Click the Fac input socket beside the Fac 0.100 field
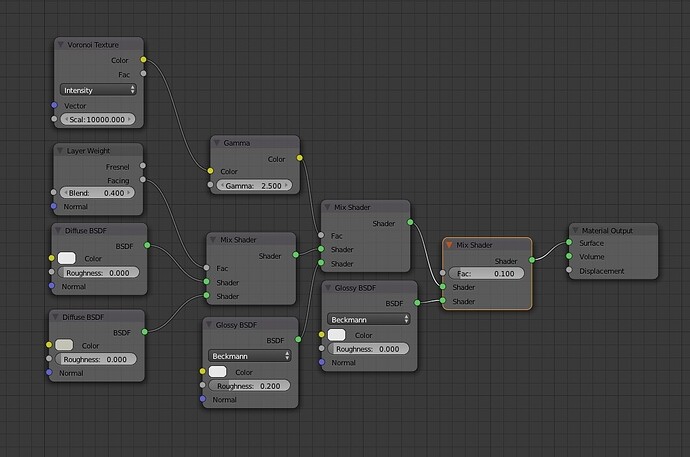Viewport: 690px width, 457px height. point(443,273)
